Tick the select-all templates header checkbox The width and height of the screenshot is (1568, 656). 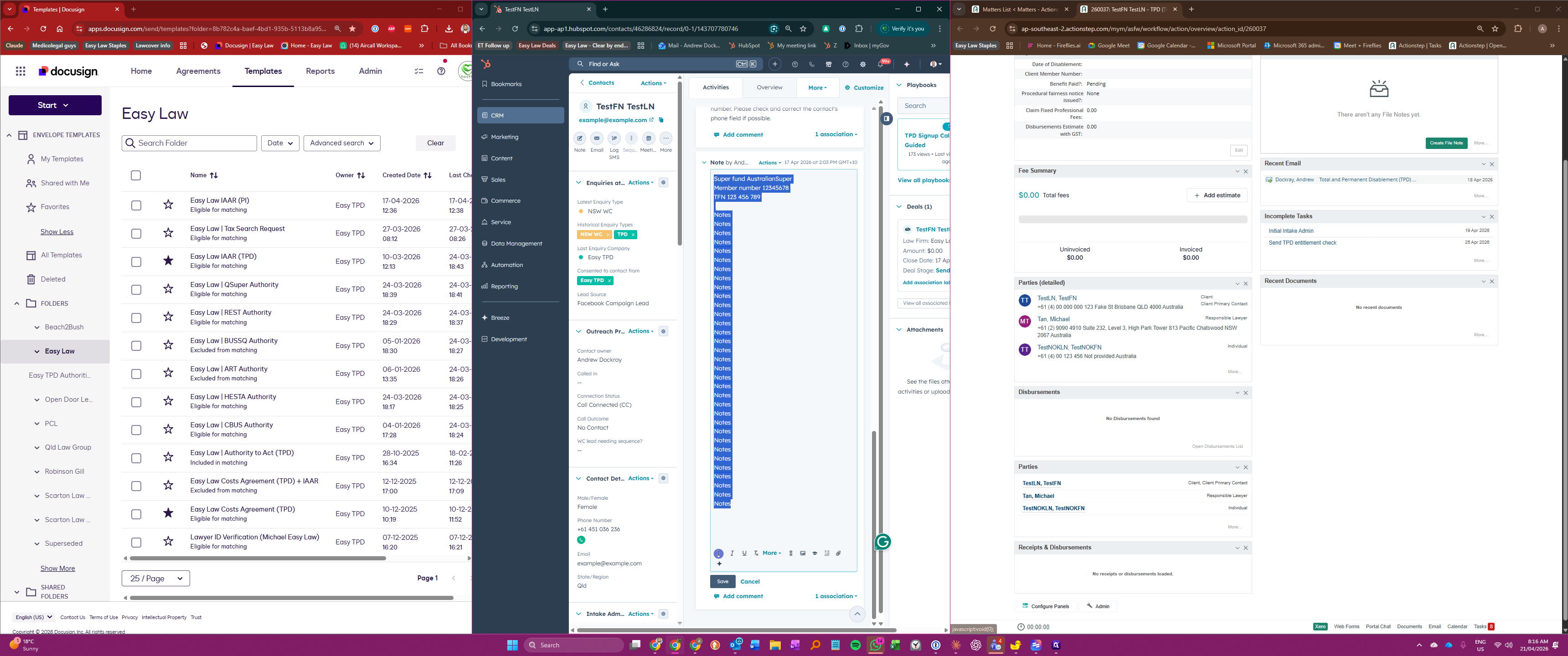[x=136, y=175]
